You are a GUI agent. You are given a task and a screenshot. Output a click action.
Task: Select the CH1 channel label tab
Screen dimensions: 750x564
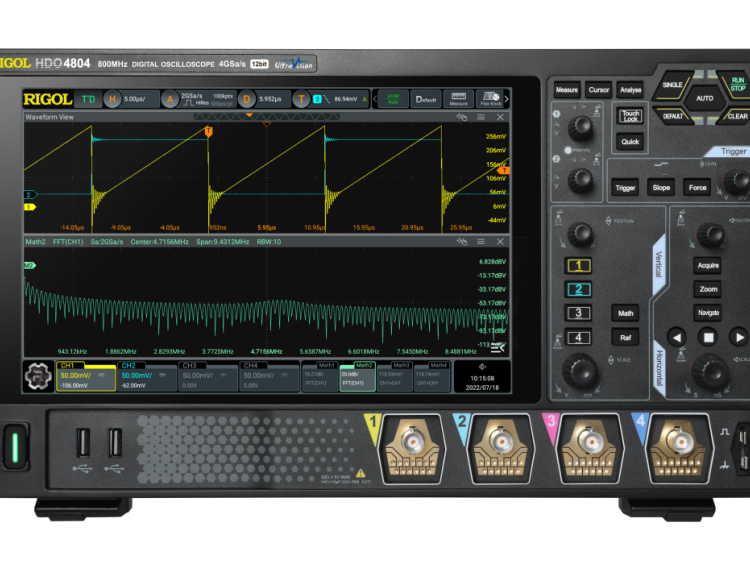[87, 376]
